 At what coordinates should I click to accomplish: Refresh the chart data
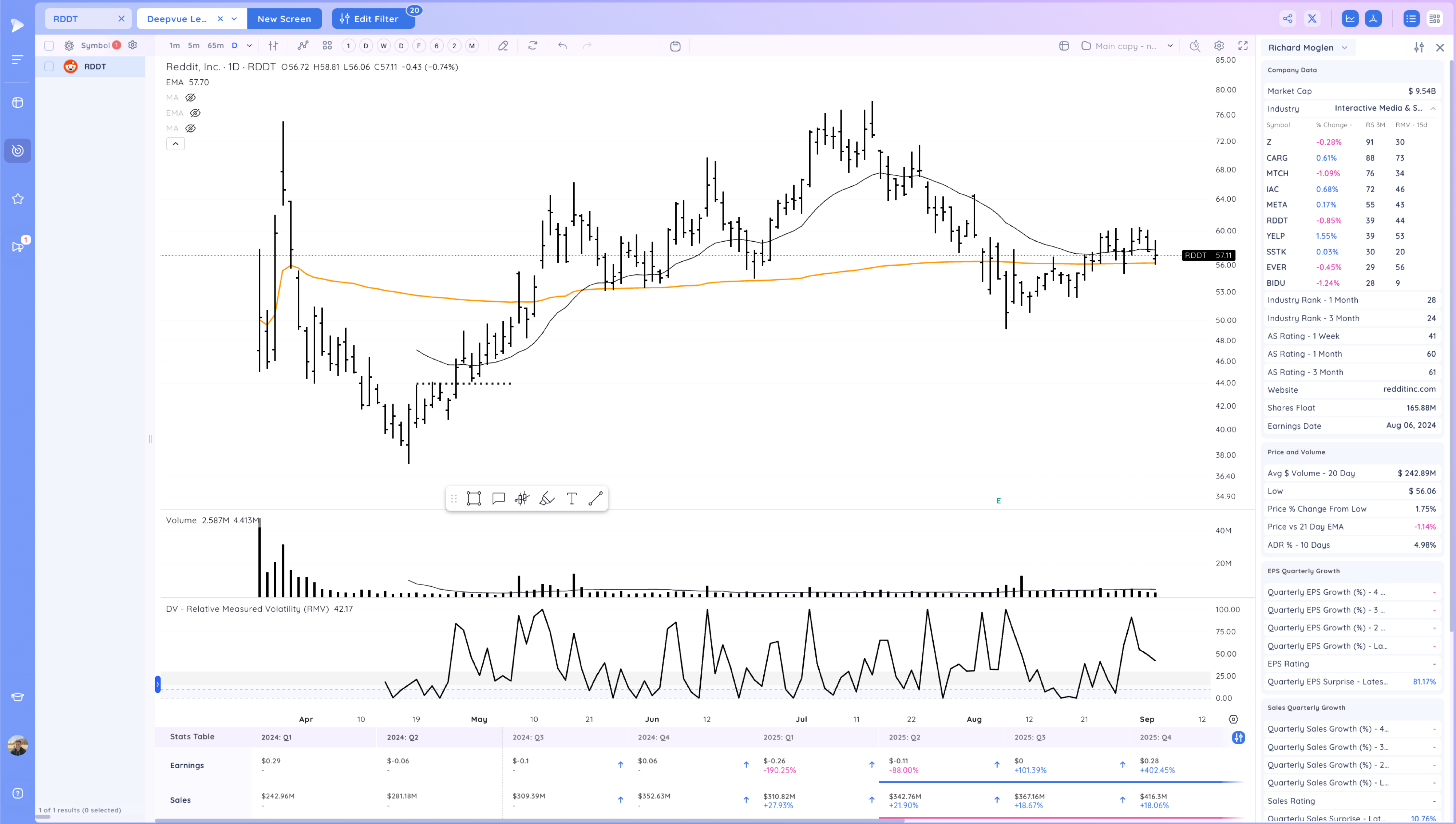pyautogui.click(x=532, y=45)
